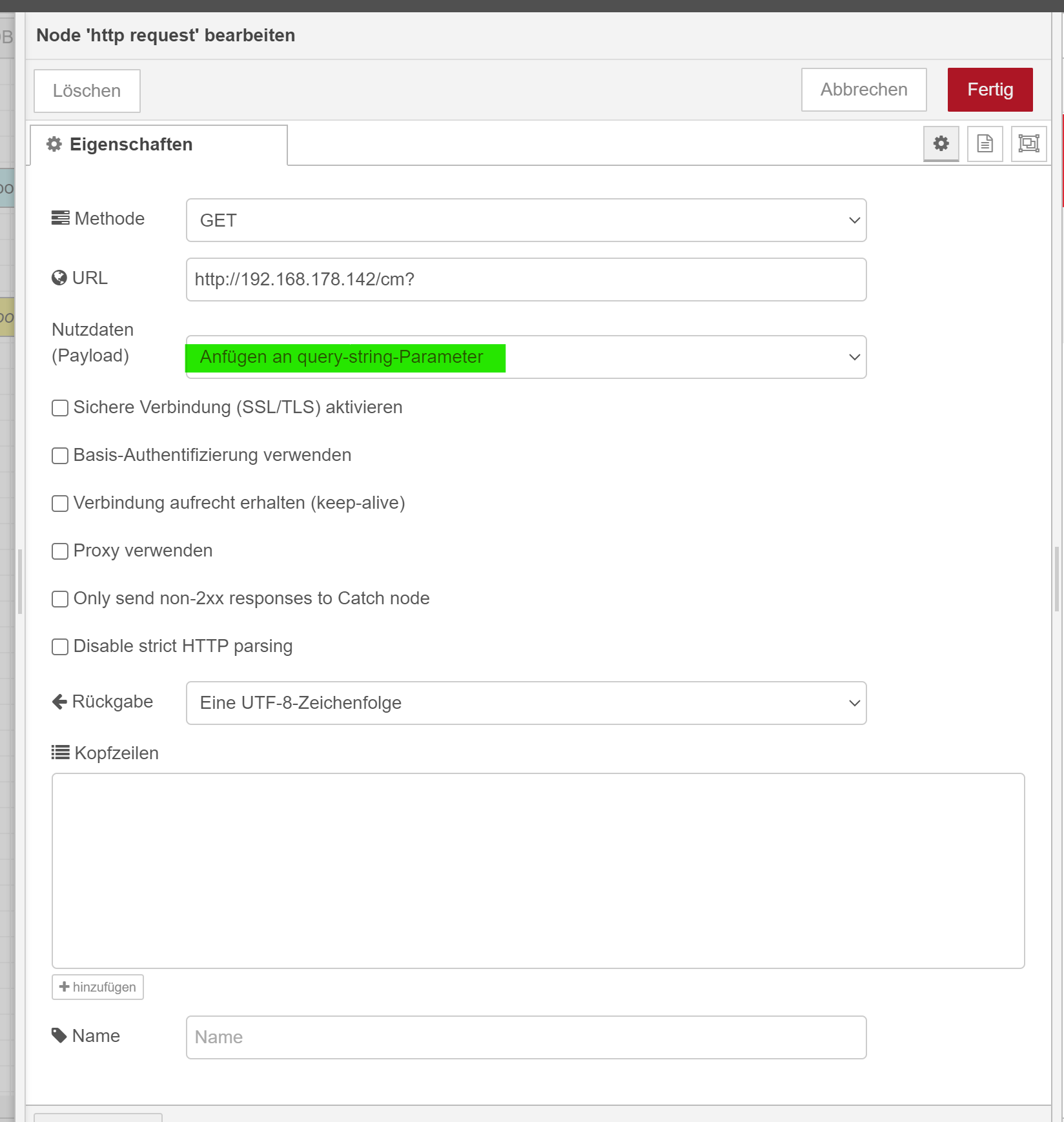Toggle Disable strict HTTP parsing
The height and width of the screenshot is (1122, 1064).
pyautogui.click(x=60, y=647)
